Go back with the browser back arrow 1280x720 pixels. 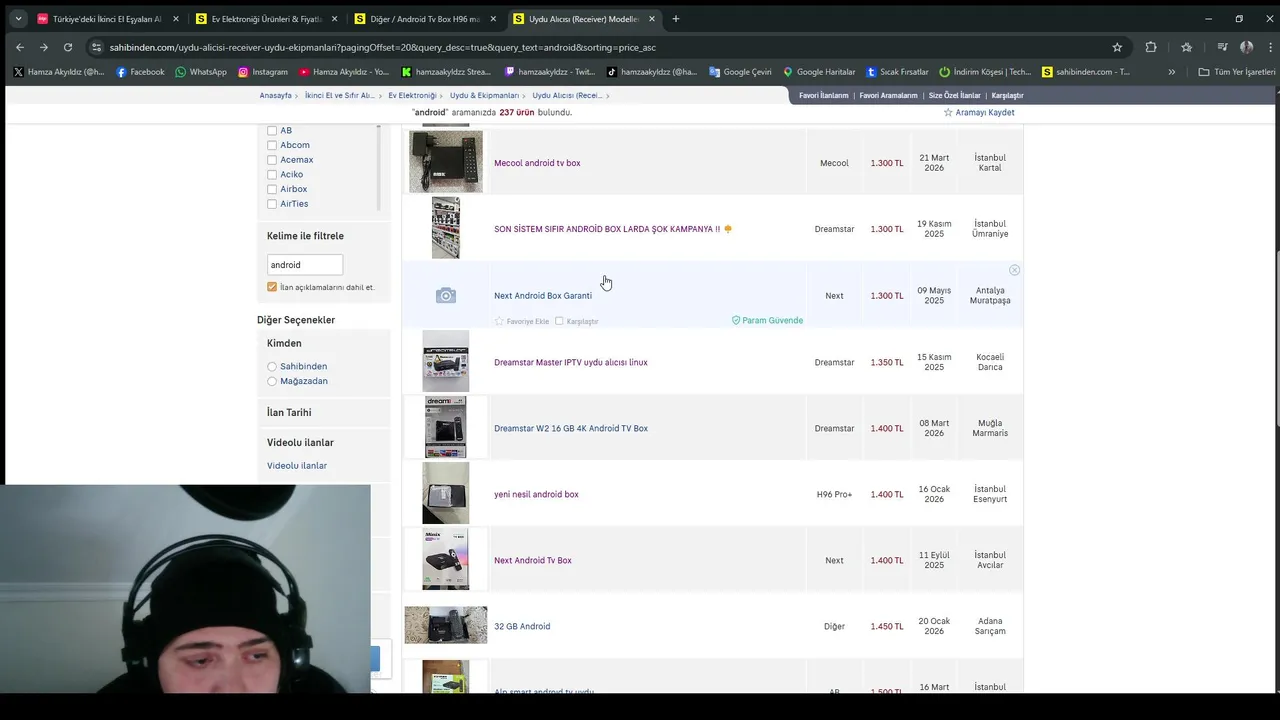(x=20, y=47)
